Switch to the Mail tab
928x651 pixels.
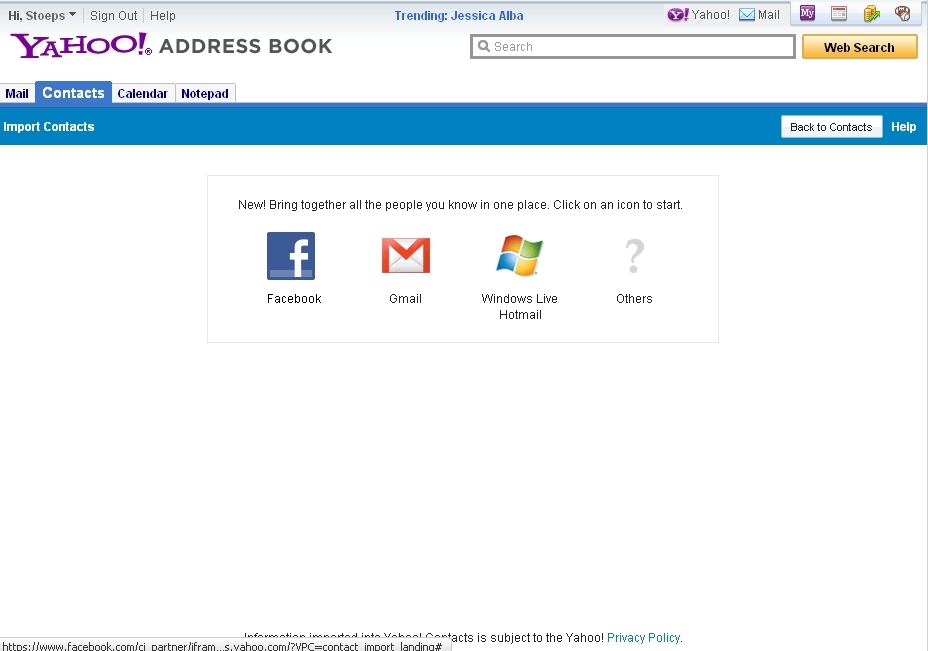click(x=17, y=94)
